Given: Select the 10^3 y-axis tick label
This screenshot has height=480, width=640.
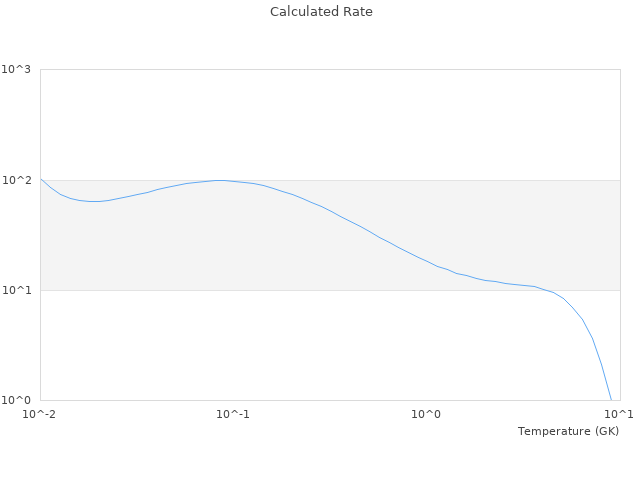Looking at the screenshot, I should (16, 70).
